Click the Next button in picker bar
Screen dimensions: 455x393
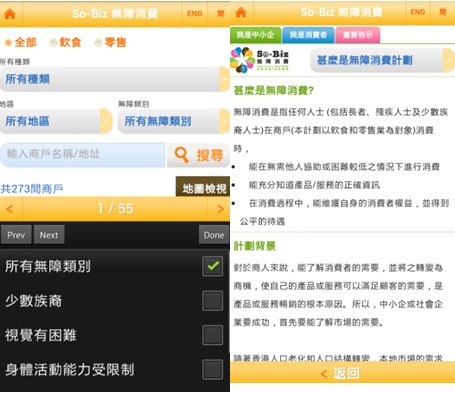pyautogui.click(x=49, y=235)
